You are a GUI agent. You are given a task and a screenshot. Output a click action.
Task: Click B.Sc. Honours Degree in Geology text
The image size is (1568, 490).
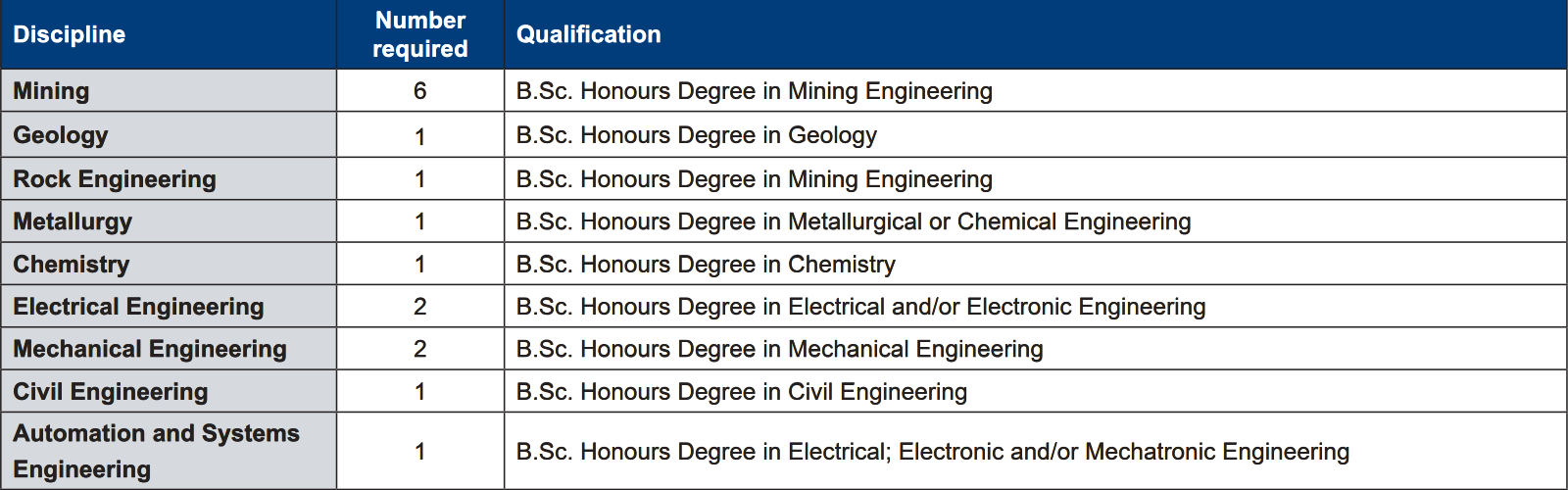tap(697, 135)
